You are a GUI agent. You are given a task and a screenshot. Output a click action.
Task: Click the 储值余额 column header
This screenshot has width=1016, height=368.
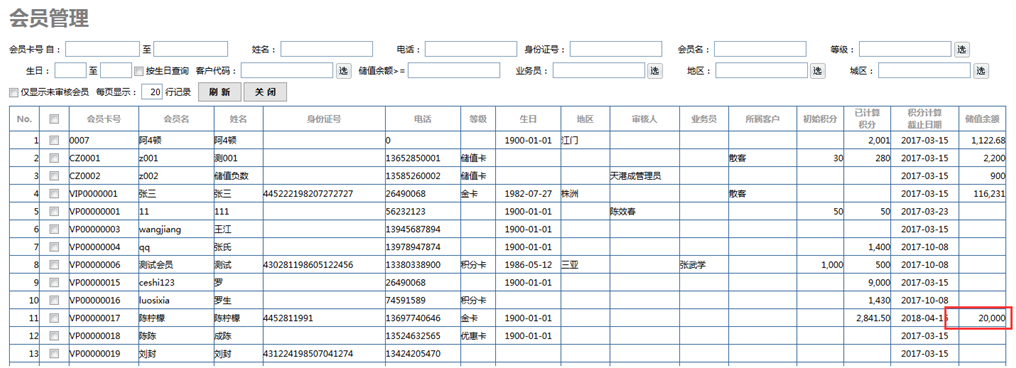coord(982,119)
